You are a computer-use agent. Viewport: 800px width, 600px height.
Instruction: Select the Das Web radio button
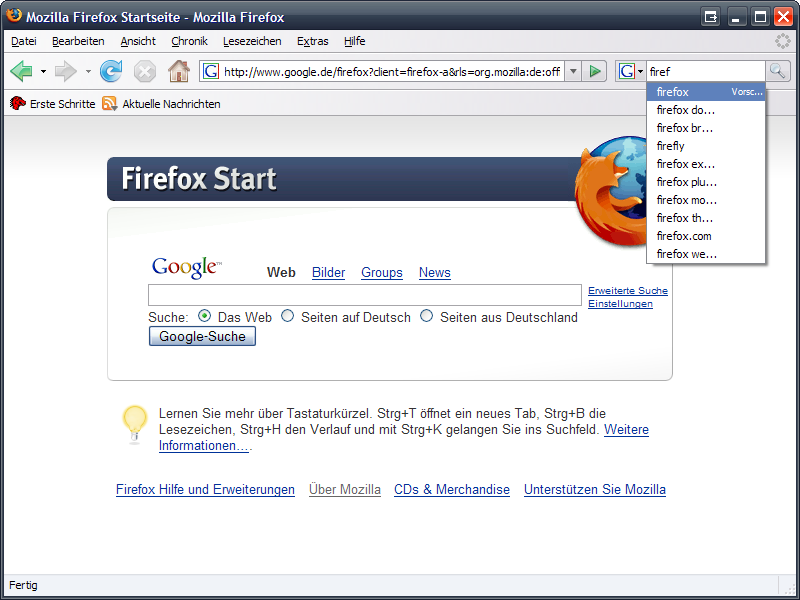click(x=204, y=316)
